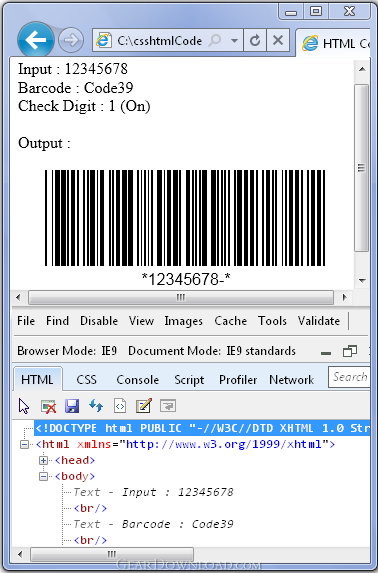Select the DOCTYPE html PUBLIC line
The image size is (378, 573).
[202, 428]
